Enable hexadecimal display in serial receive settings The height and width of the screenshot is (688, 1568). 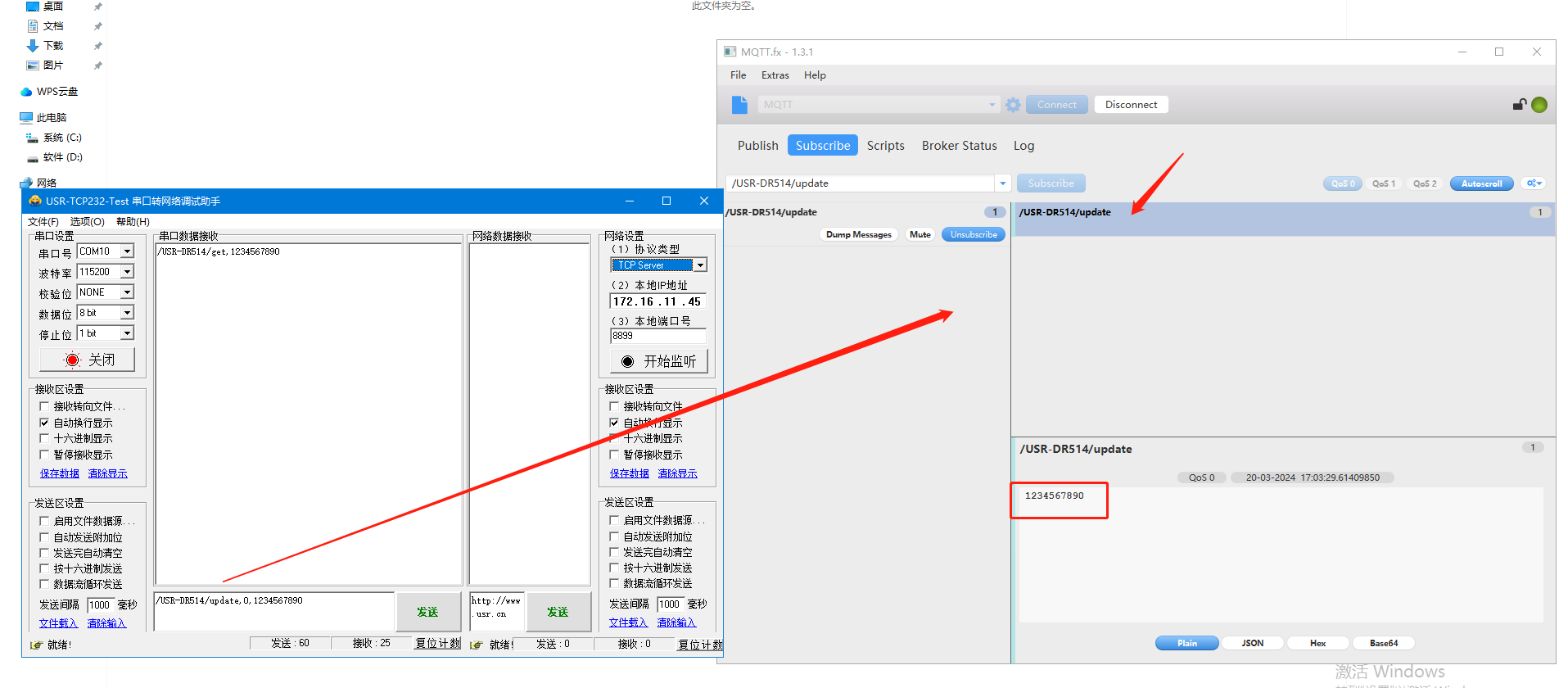45,438
